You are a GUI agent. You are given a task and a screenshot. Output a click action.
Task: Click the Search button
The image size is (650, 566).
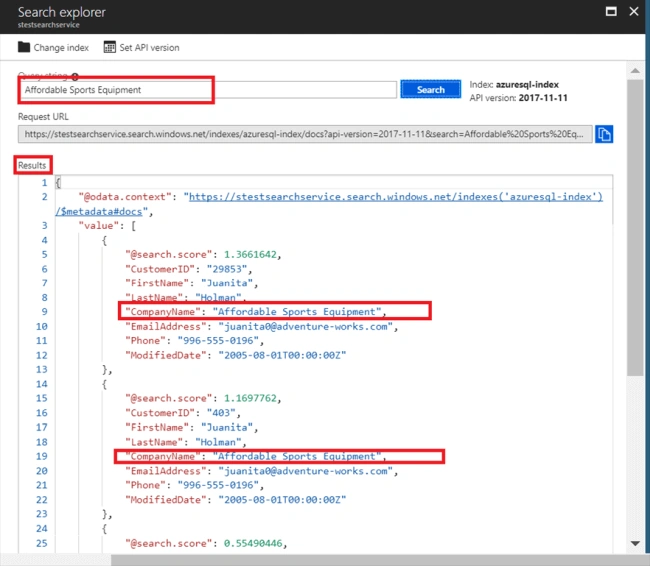(431, 90)
